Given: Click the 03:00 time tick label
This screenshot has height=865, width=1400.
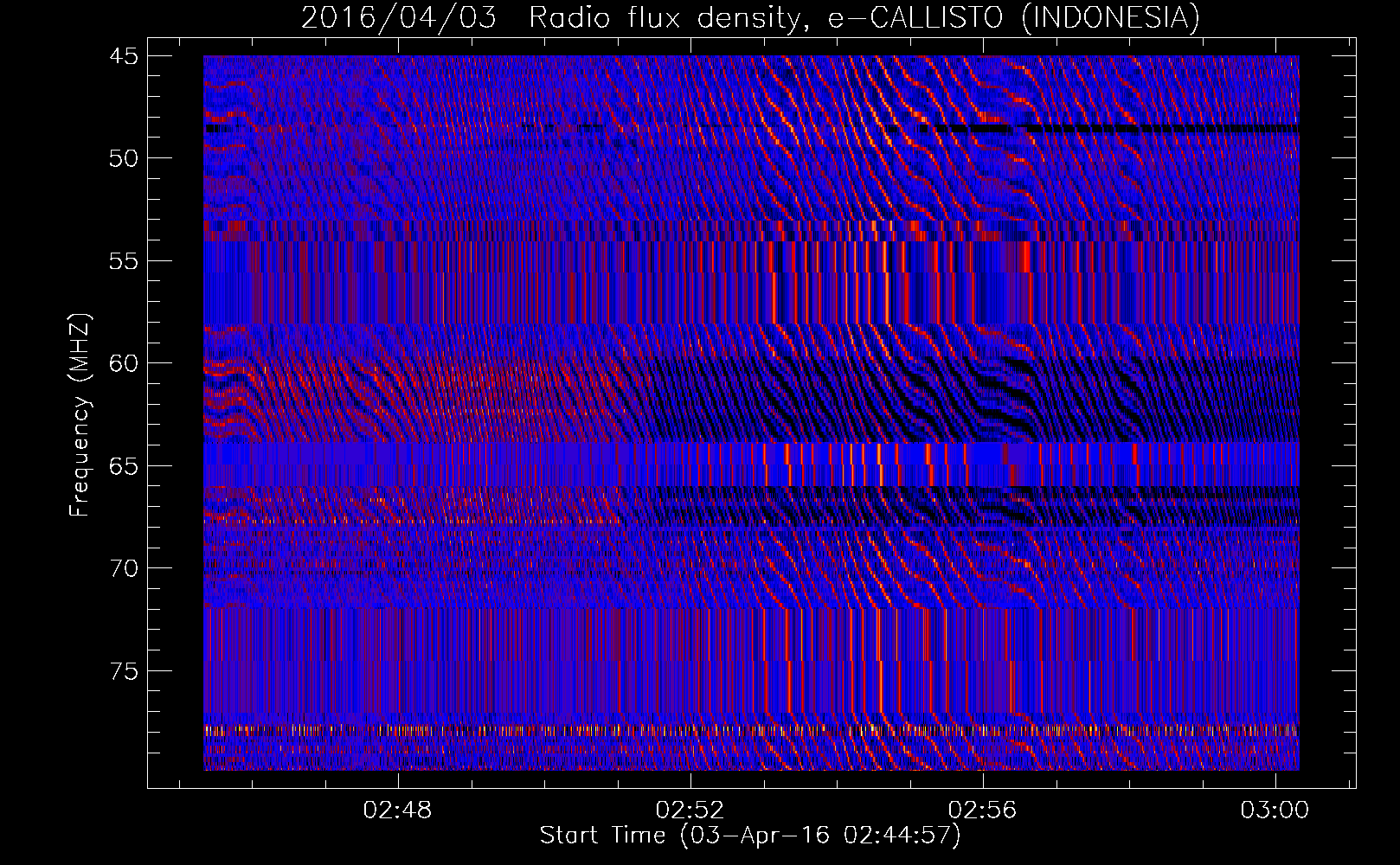Looking at the screenshot, I should (x=1275, y=811).
